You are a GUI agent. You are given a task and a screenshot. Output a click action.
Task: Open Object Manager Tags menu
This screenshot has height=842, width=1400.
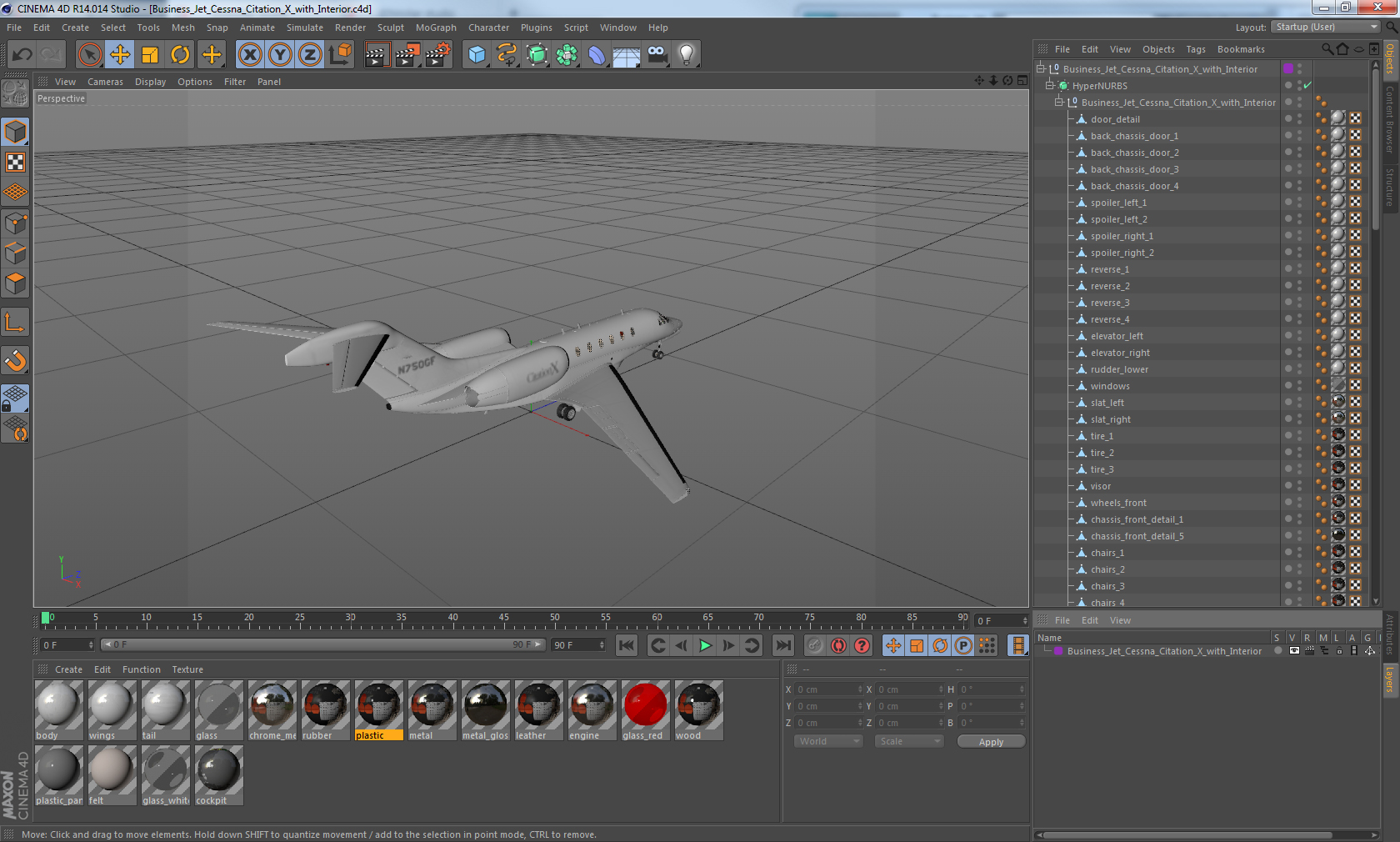[1196, 49]
